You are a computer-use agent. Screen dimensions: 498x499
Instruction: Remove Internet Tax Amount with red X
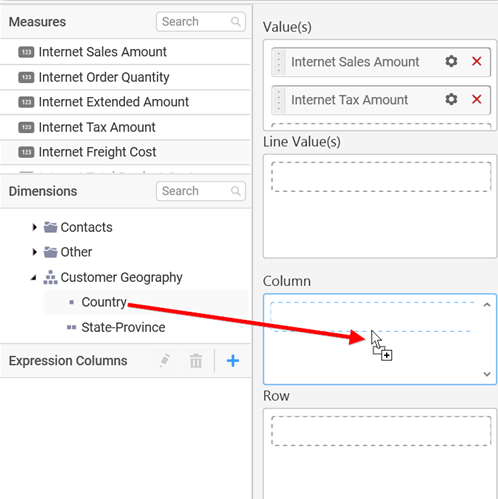(x=477, y=99)
